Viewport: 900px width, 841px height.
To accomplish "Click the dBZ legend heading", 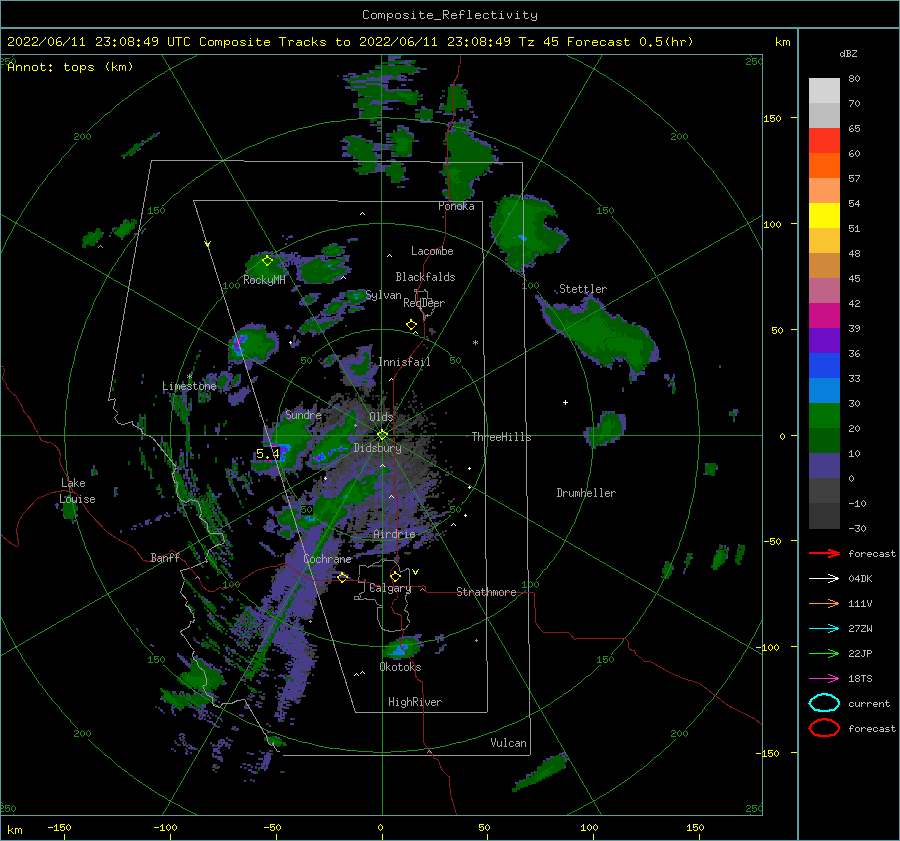I will [x=848, y=53].
